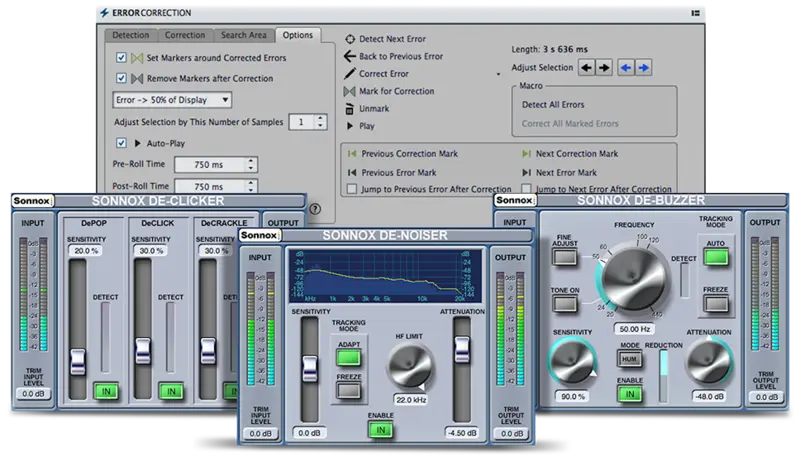Open the Search Area tab
Image resolution: width=800 pixels, height=467 pixels.
[245, 35]
